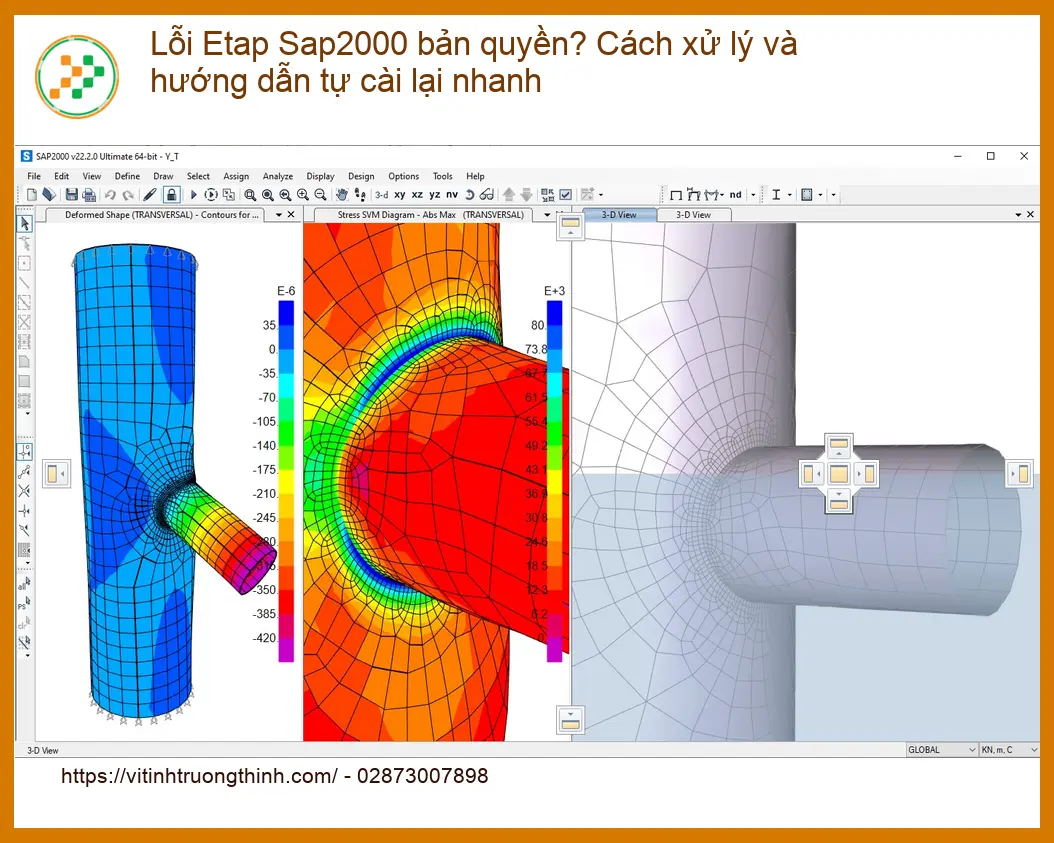Click the Redo arrow icon

click(x=128, y=195)
